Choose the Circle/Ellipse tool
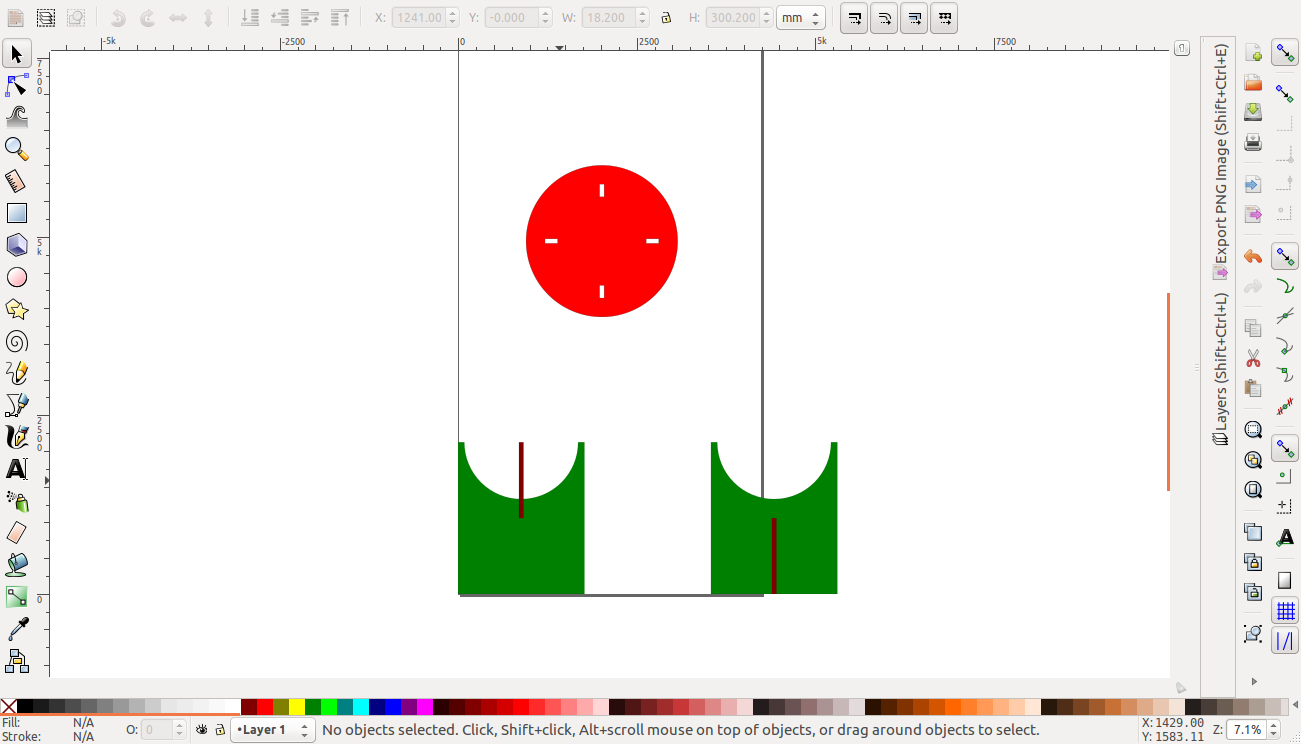 click(x=17, y=277)
